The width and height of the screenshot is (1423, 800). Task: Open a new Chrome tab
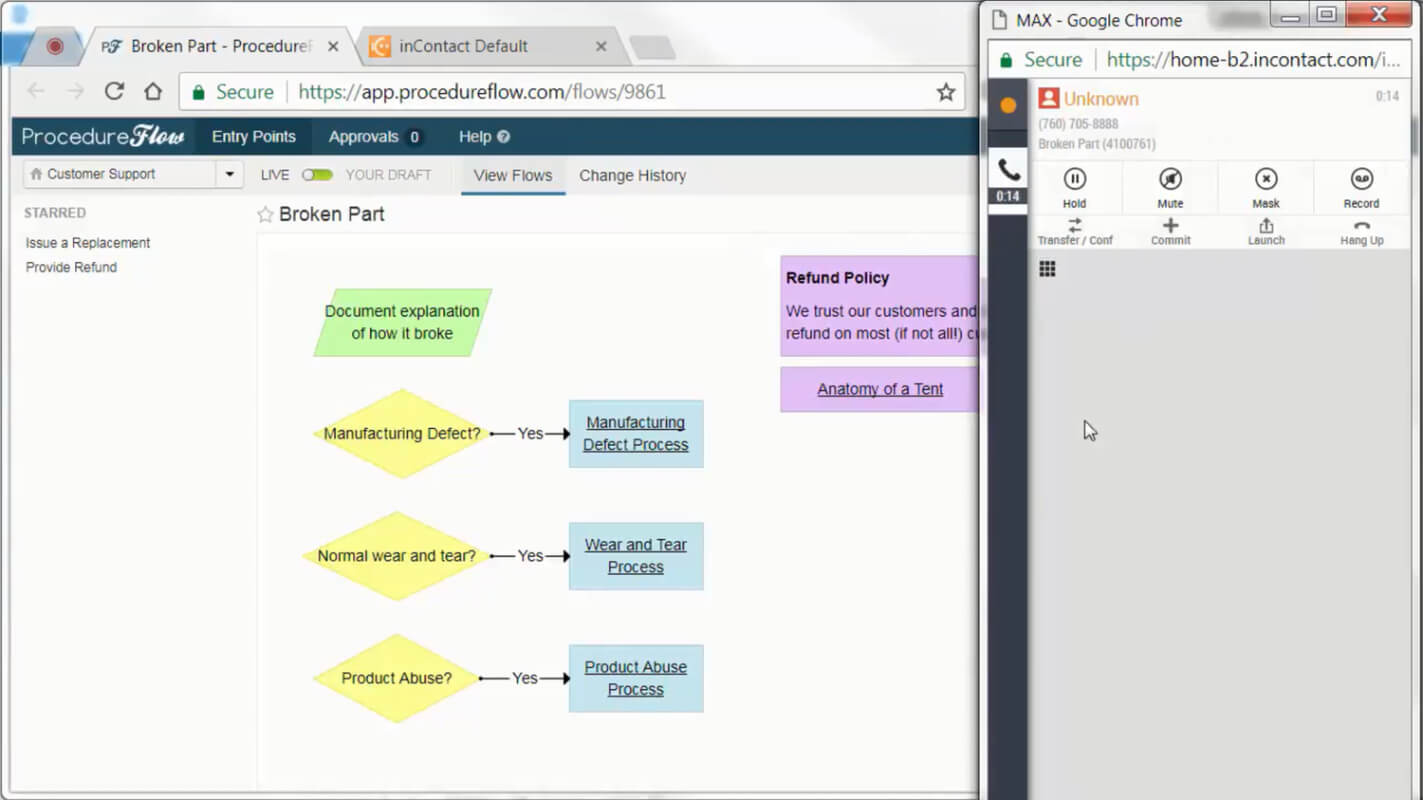(652, 47)
